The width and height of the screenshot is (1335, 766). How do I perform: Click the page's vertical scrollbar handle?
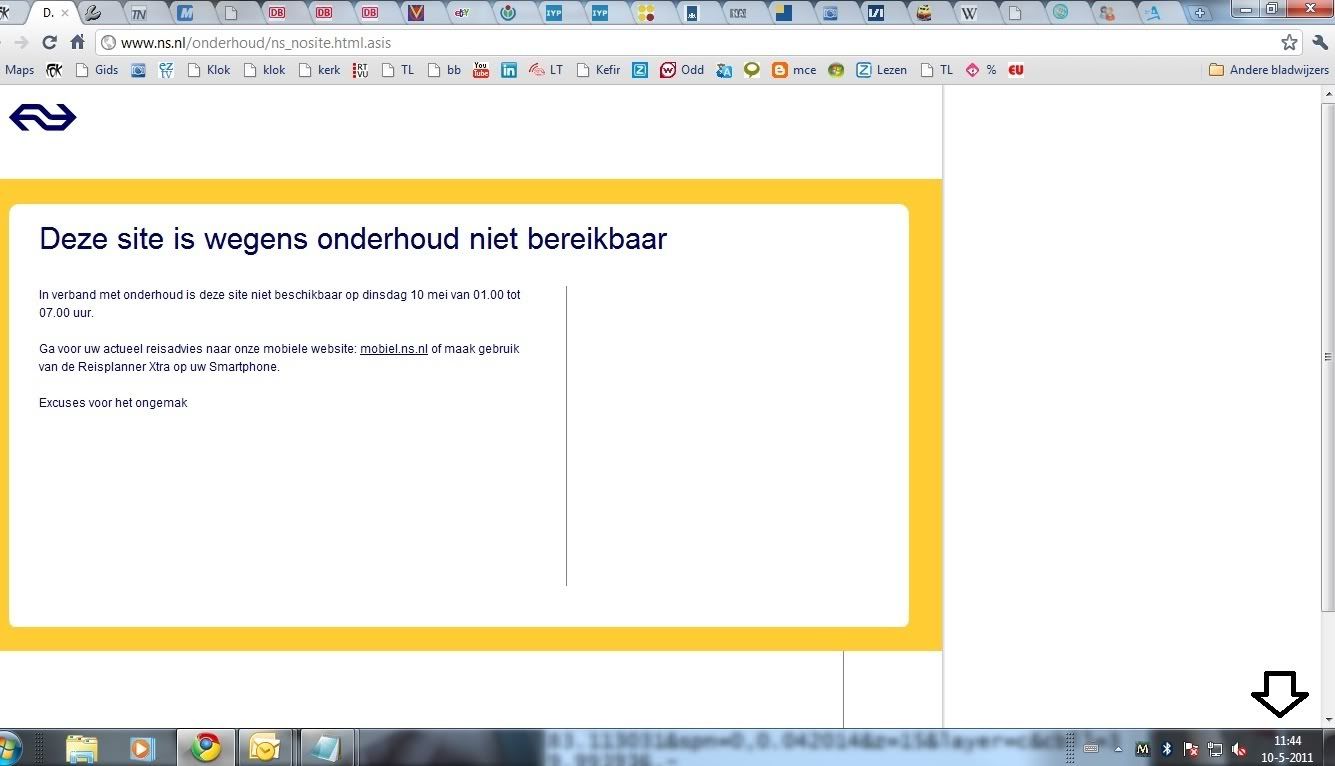pos(1328,357)
